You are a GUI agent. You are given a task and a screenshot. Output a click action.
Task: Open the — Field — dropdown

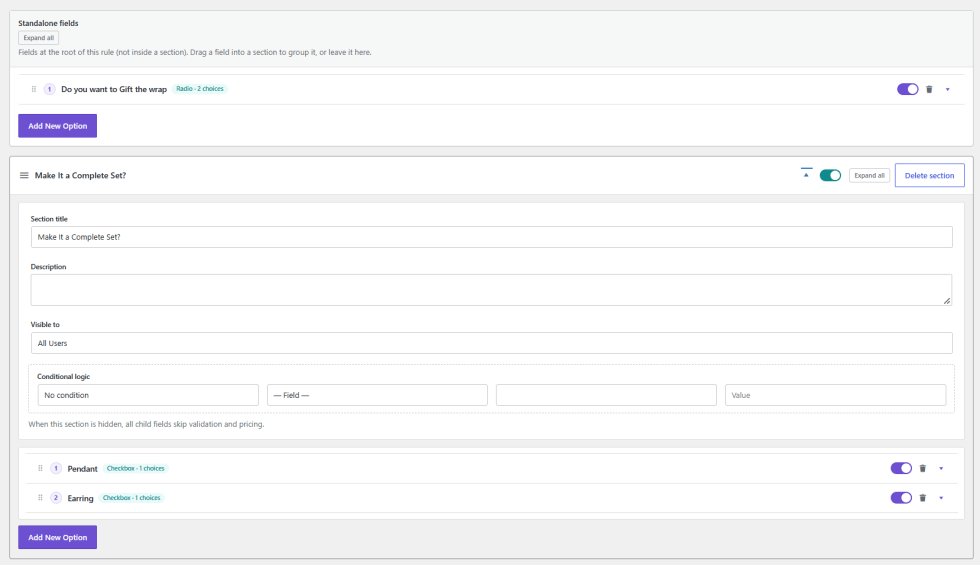tap(377, 395)
